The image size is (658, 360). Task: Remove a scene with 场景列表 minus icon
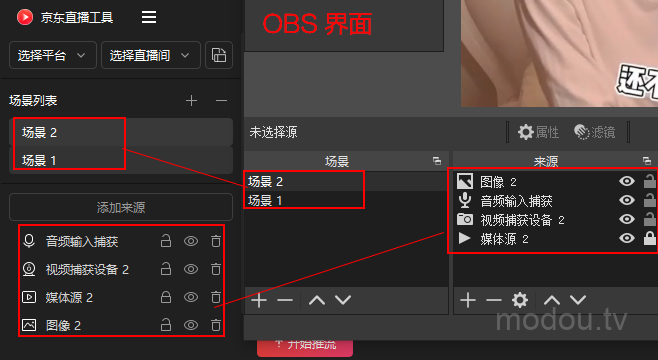point(221,101)
